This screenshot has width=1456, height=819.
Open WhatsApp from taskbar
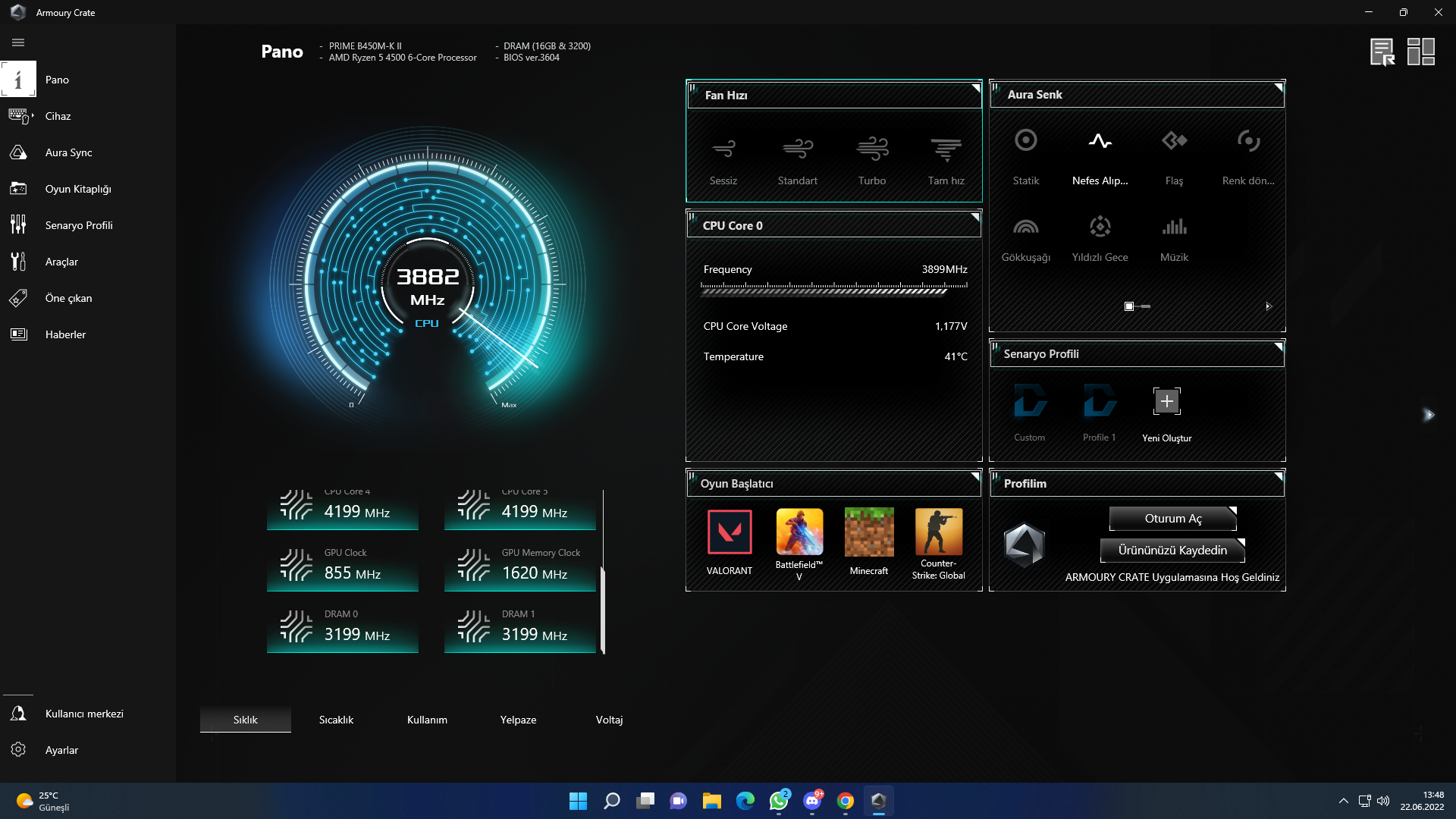(779, 801)
